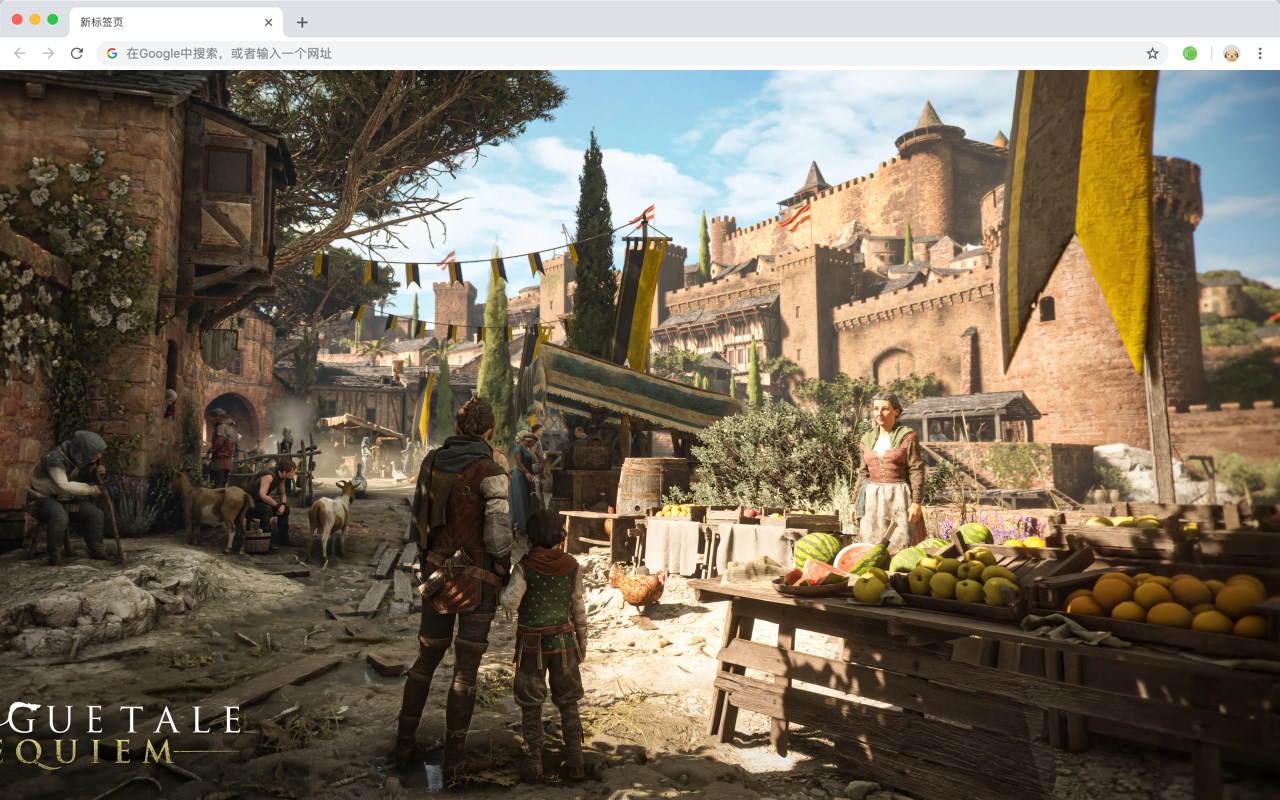Select the 新标签页 tab
Image resolution: width=1280 pixels, height=800 pixels.
(x=176, y=22)
